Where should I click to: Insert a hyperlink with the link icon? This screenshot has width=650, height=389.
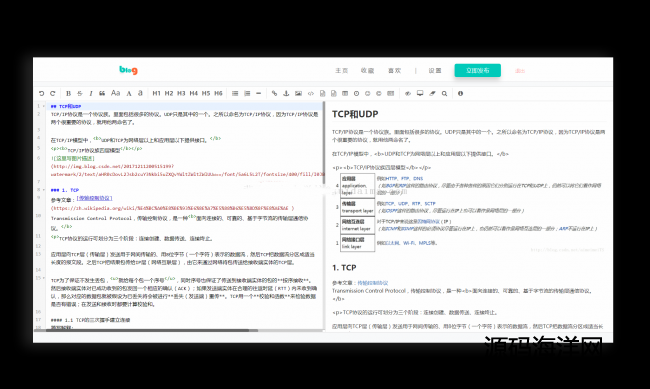pyautogui.click(x=274, y=93)
